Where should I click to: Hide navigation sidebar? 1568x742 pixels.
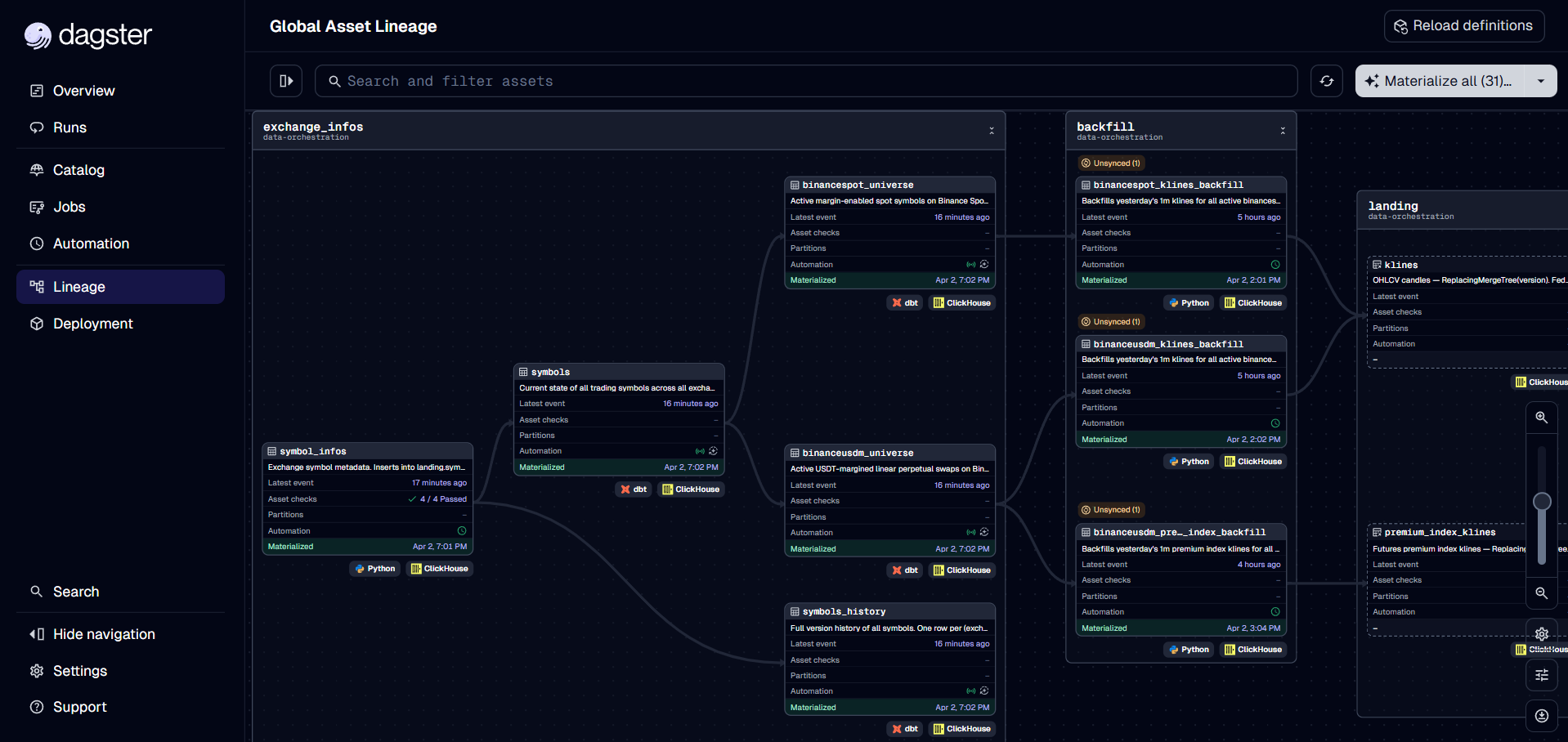point(121,634)
